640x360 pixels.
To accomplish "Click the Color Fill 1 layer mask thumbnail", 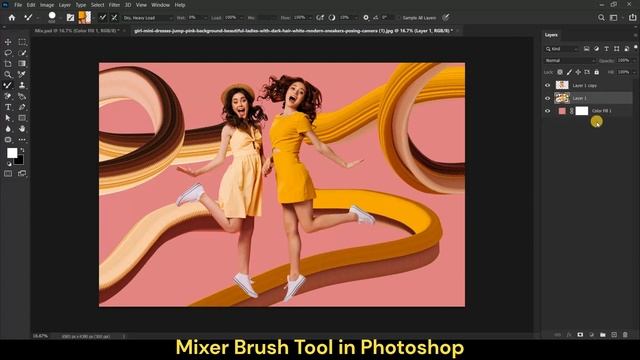I will pyautogui.click(x=582, y=111).
